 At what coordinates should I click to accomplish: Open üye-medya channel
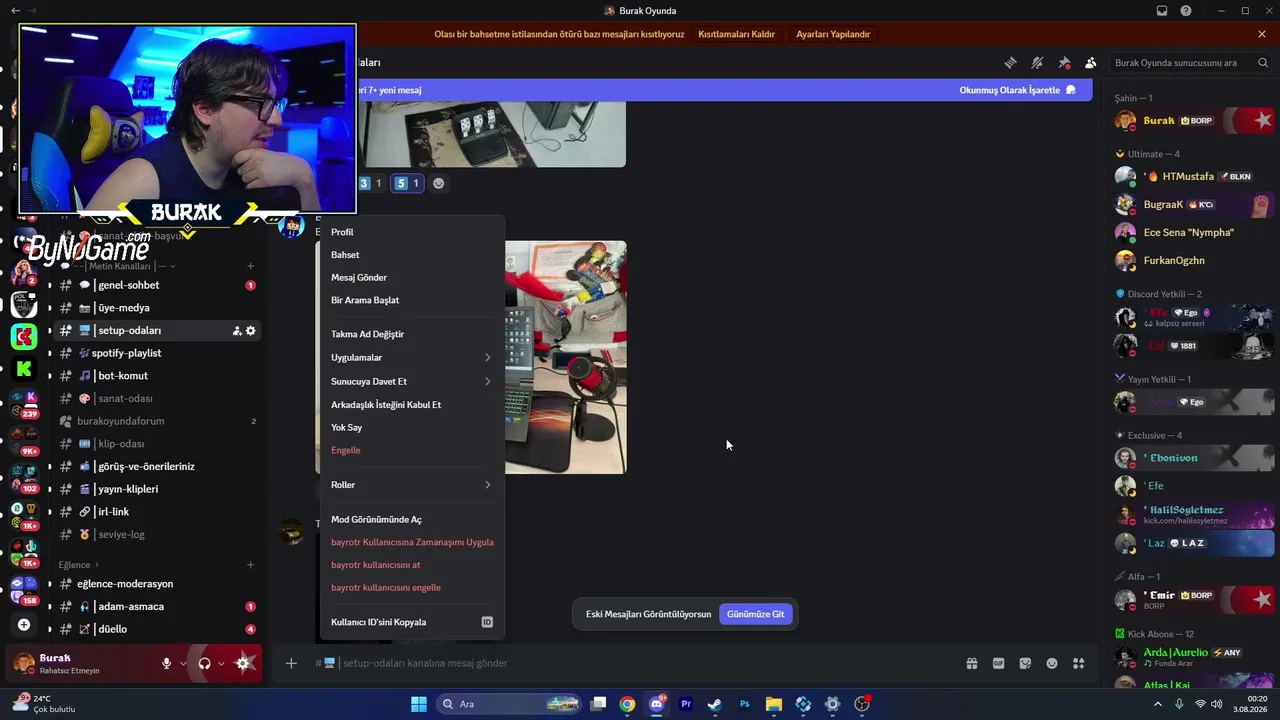click(x=157, y=308)
